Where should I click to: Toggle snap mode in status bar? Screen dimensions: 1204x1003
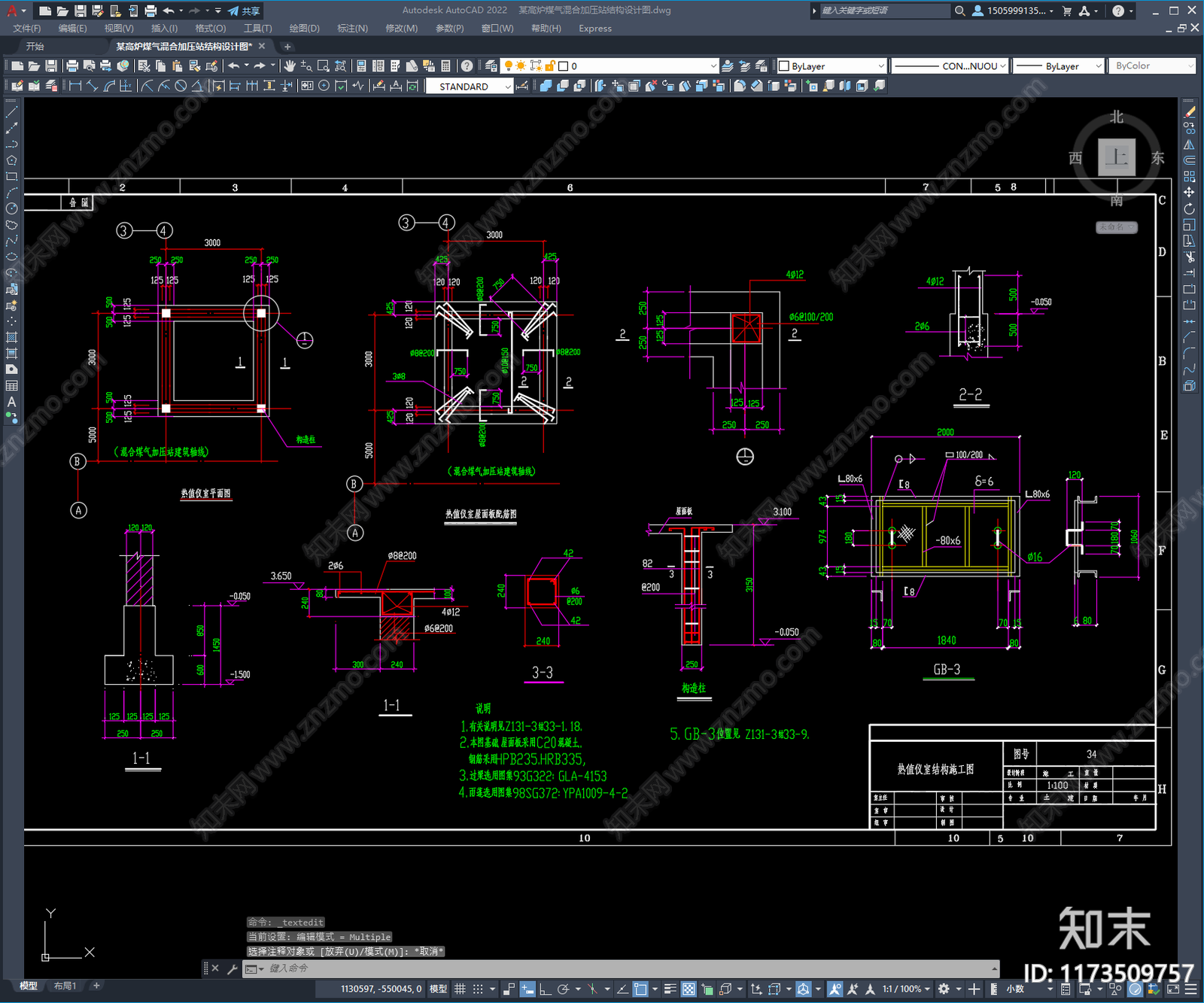tap(478, 989)
